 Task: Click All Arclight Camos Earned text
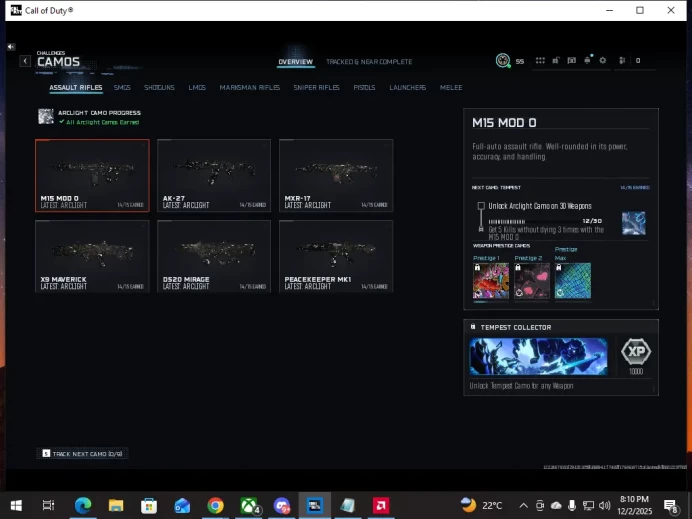[102, 122]
